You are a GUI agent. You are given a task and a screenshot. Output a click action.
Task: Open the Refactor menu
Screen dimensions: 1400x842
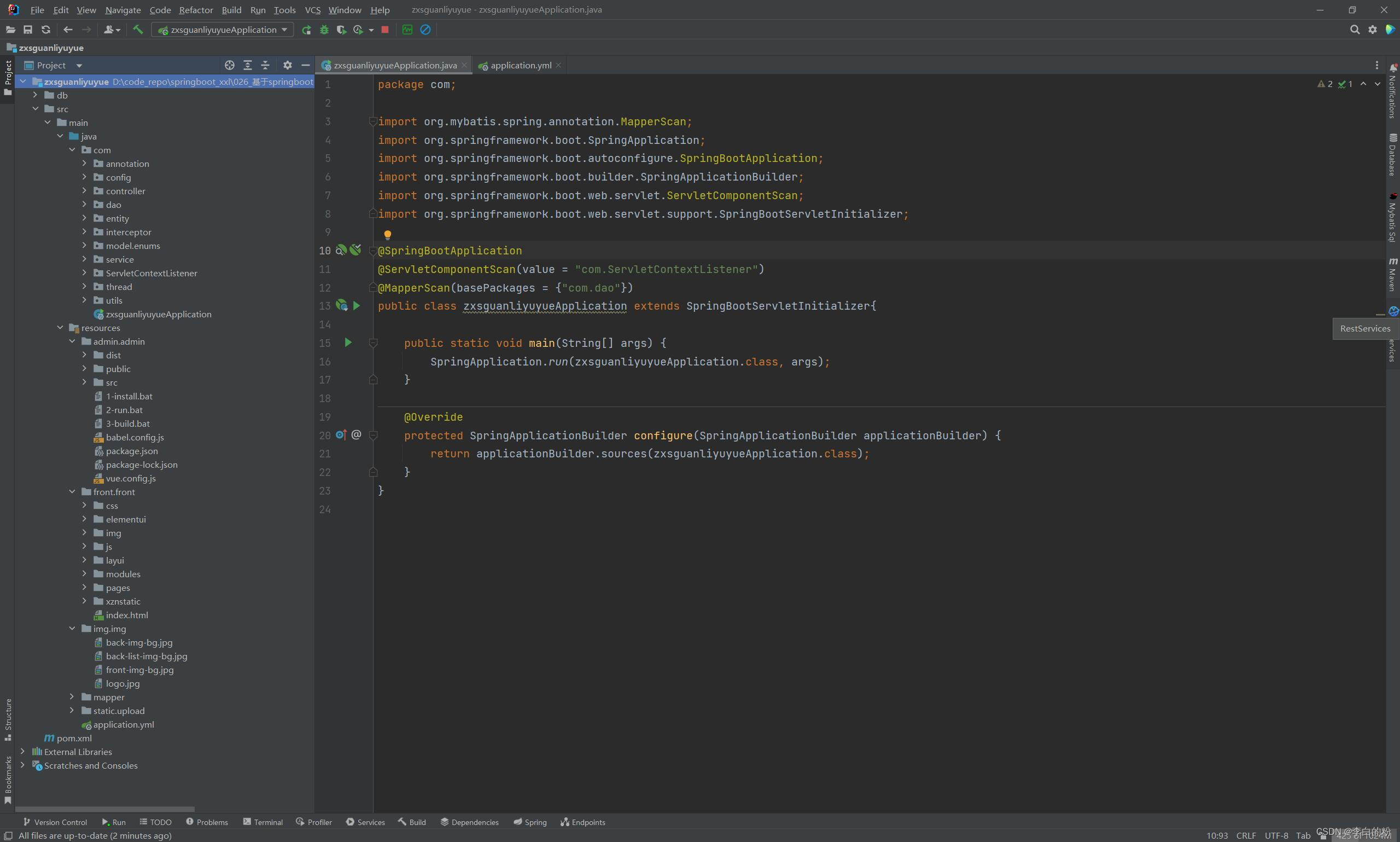point(196,10)
